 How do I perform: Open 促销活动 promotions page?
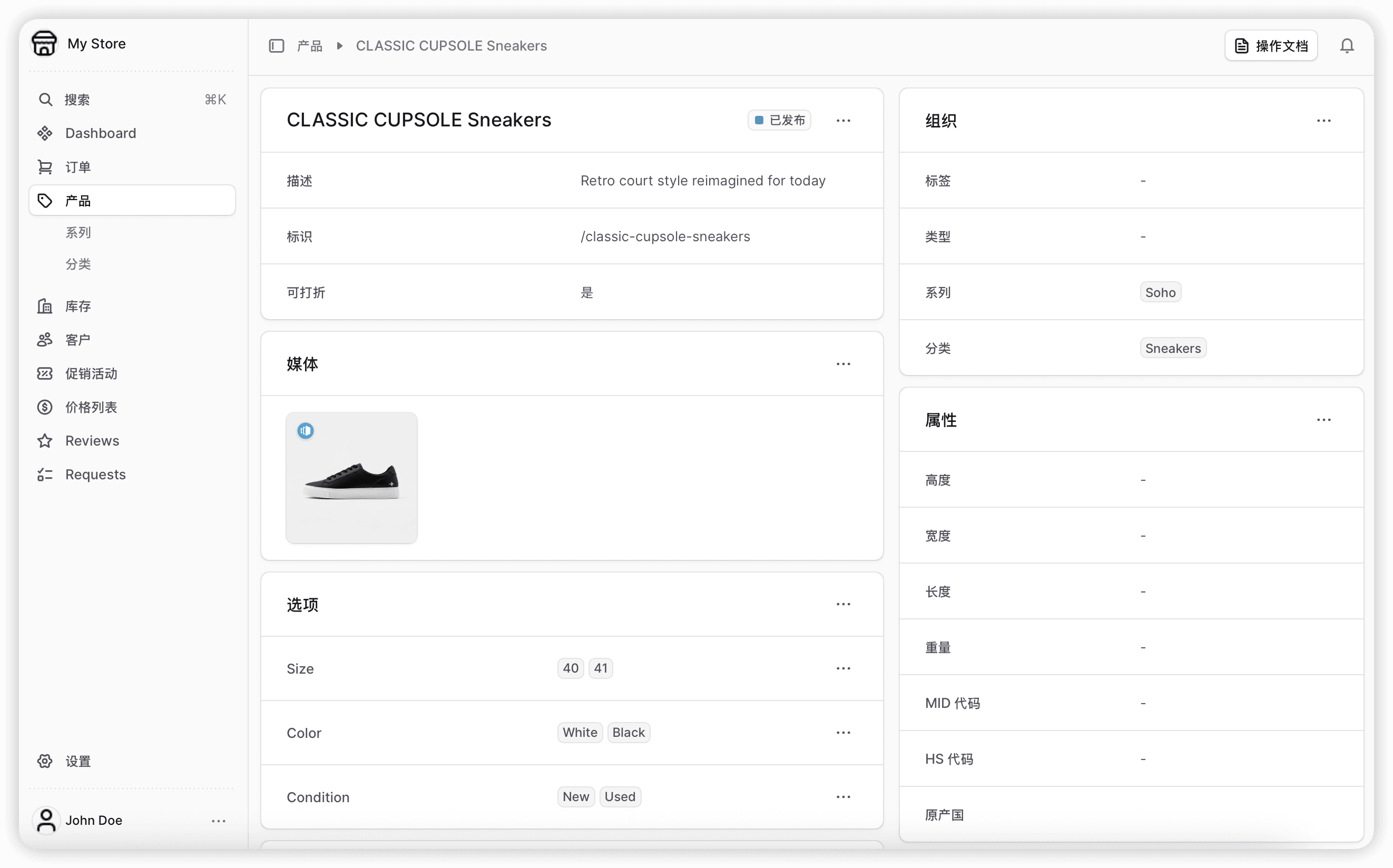coord(91,374)
